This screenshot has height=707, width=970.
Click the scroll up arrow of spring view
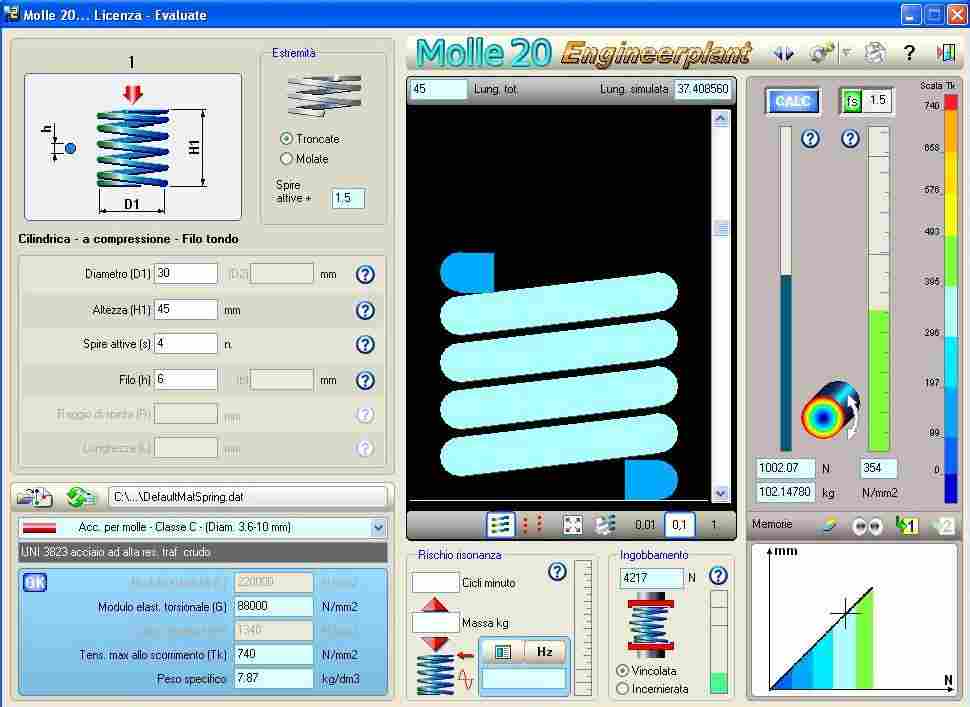tap(721, 117)
